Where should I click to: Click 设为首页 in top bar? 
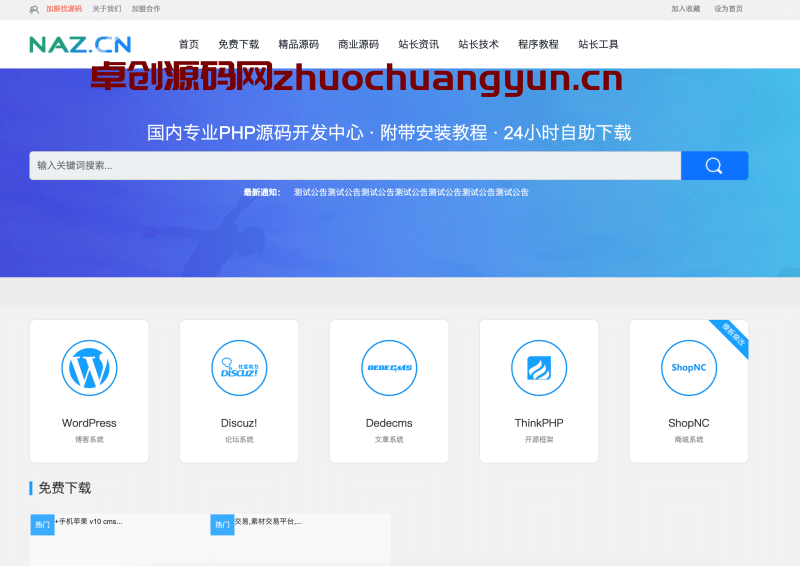coord(729,9)
